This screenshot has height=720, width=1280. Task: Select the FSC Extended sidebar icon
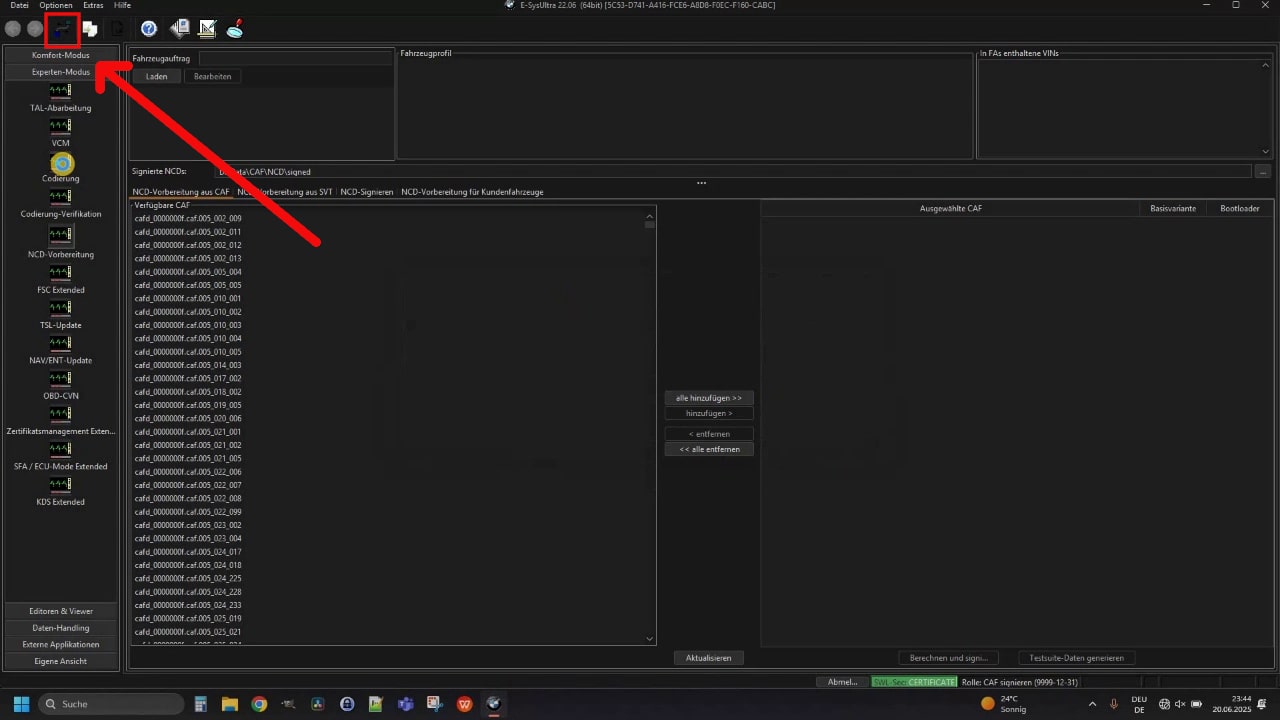click(x=60, y=273)
